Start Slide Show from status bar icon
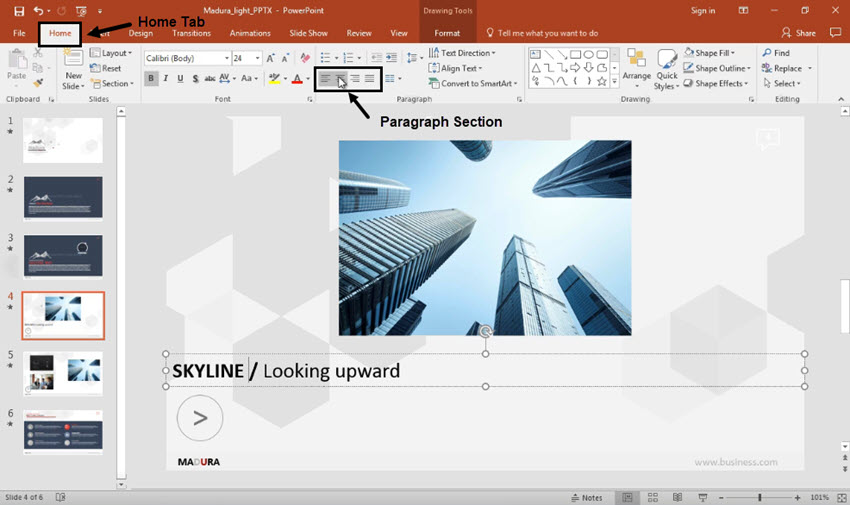Image resolution: width=850 pixels, height=505 pixels. [x=701, y=497]
